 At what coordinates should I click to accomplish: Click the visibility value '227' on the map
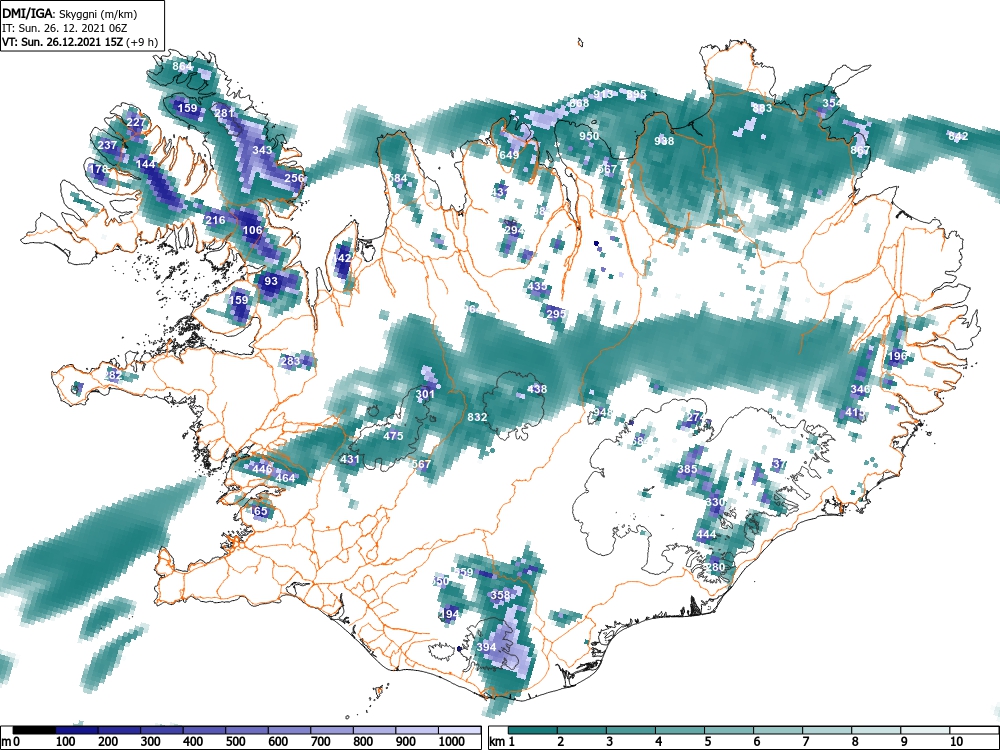[x=136, y=122]
